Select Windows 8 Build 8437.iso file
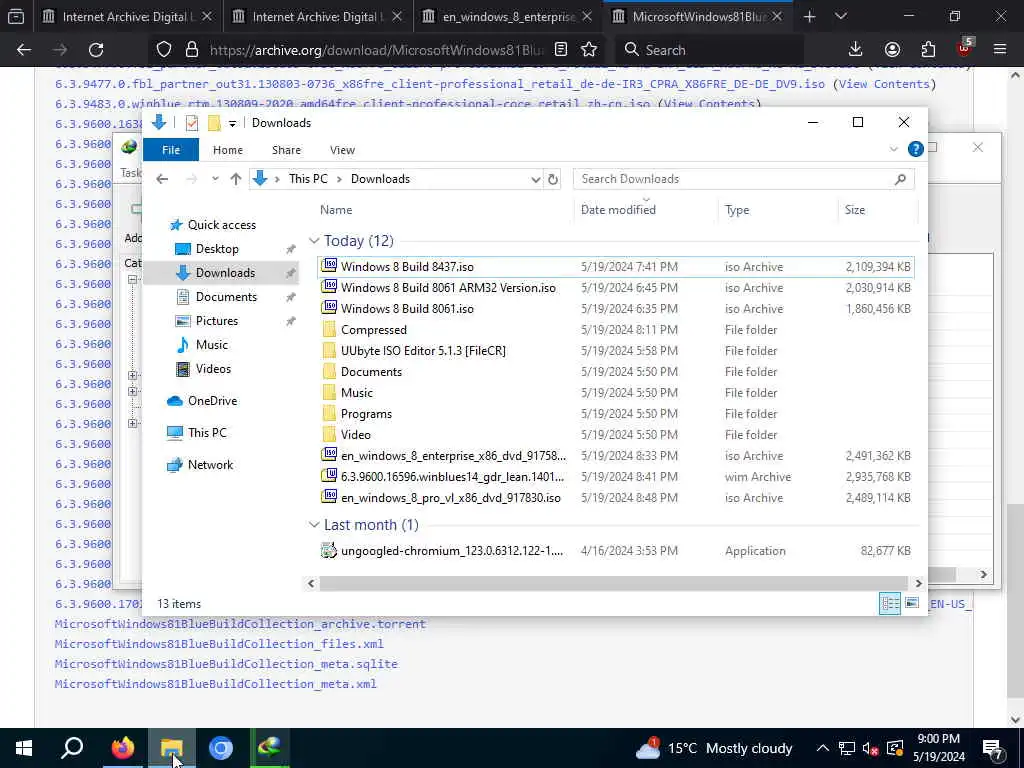 pos(615,266)
